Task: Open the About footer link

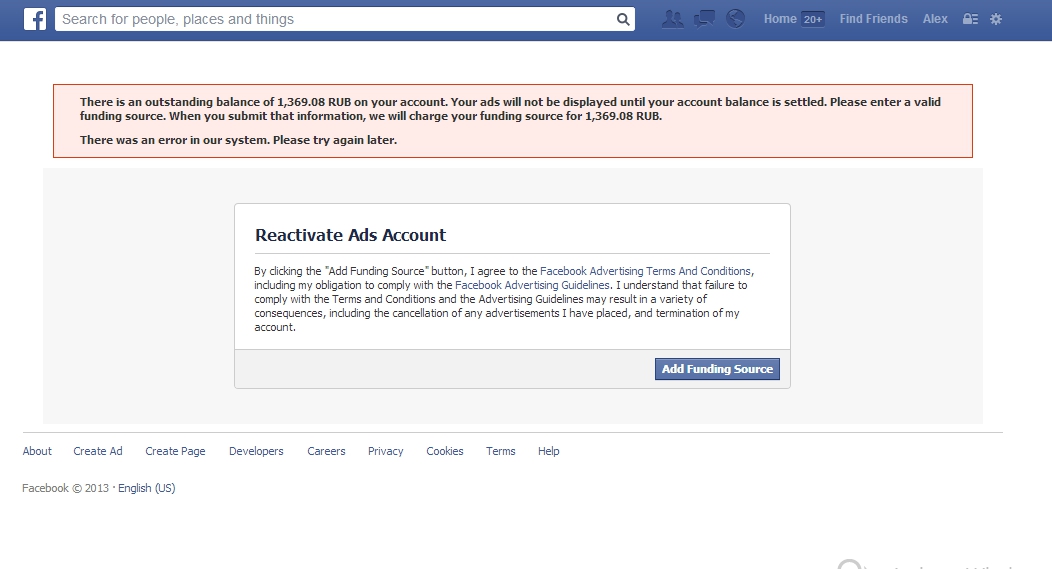Action: coord(37,451)
